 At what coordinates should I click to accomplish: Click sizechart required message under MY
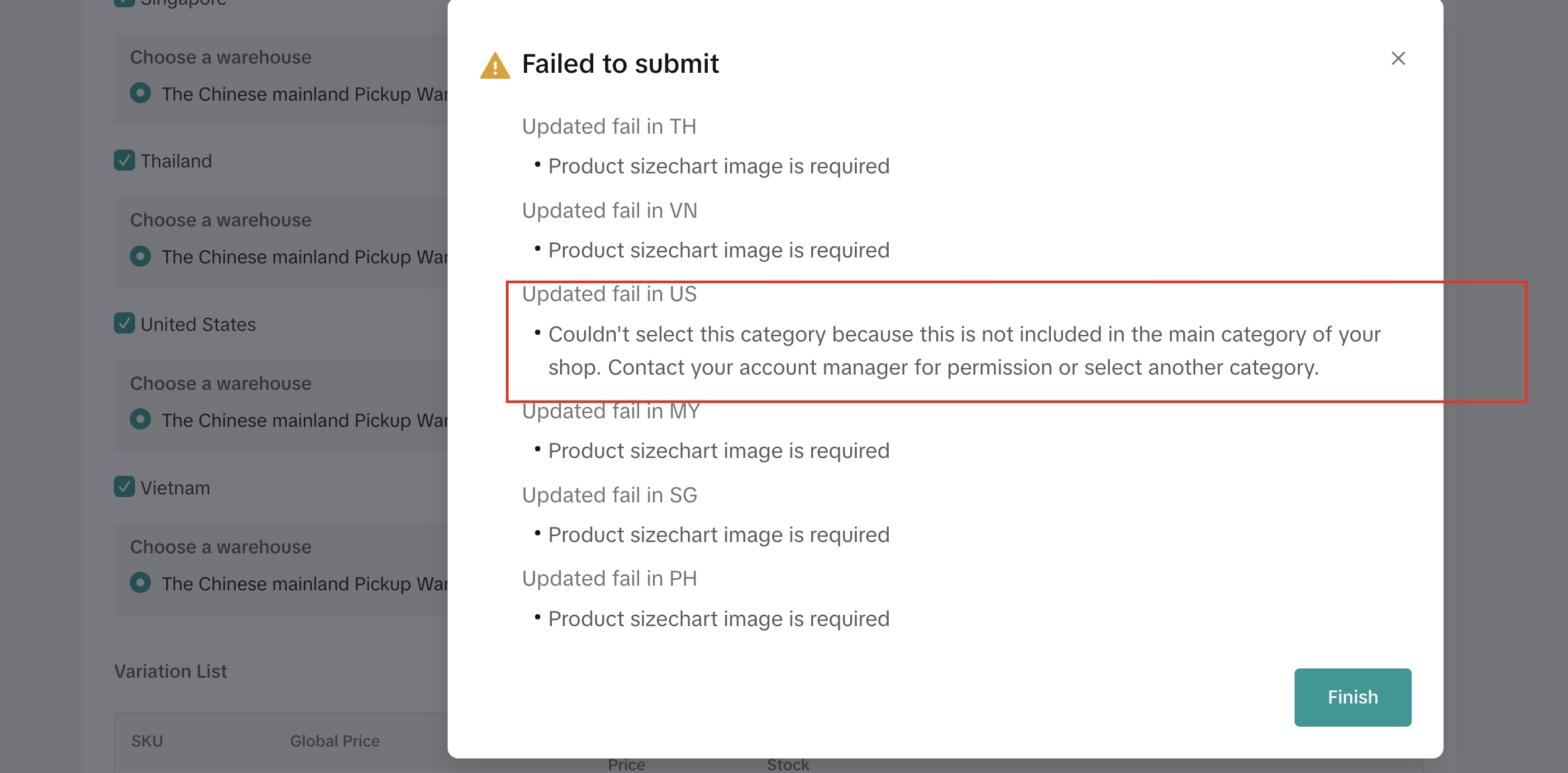(x=718, y=451)
